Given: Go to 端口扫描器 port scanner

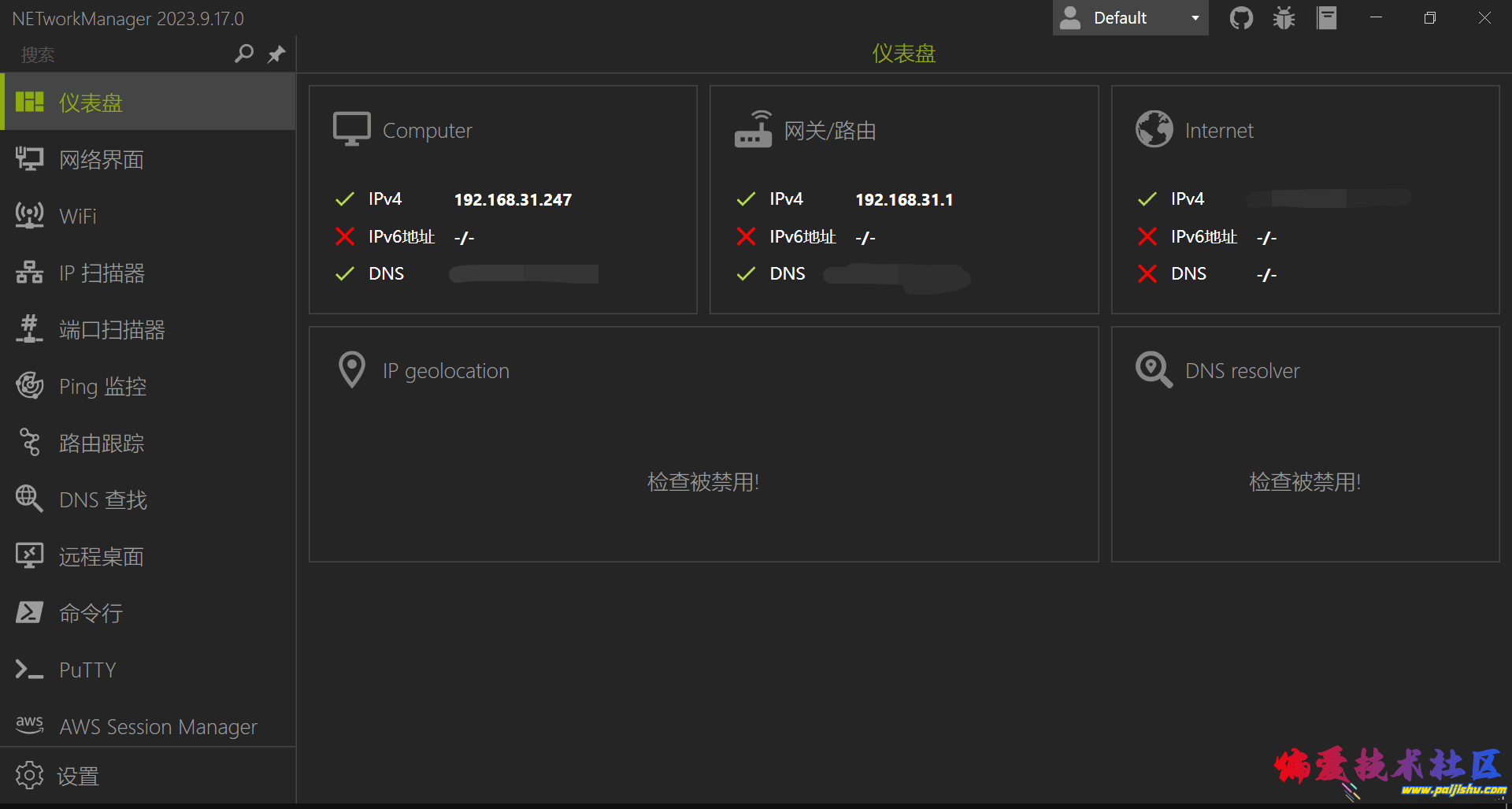Looking at the screenshot, I should 112,330.
